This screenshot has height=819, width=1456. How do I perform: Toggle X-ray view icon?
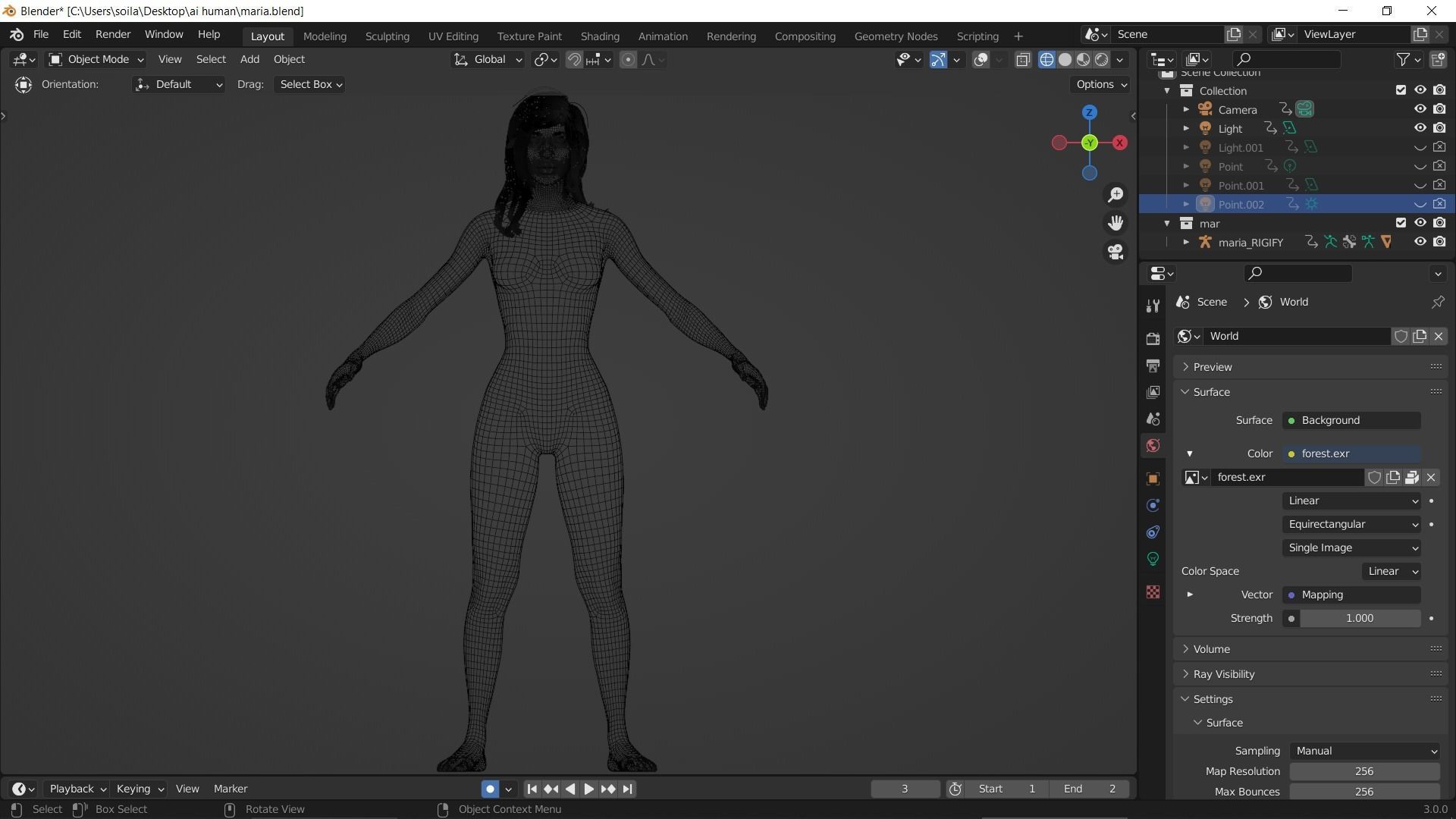1023,60
